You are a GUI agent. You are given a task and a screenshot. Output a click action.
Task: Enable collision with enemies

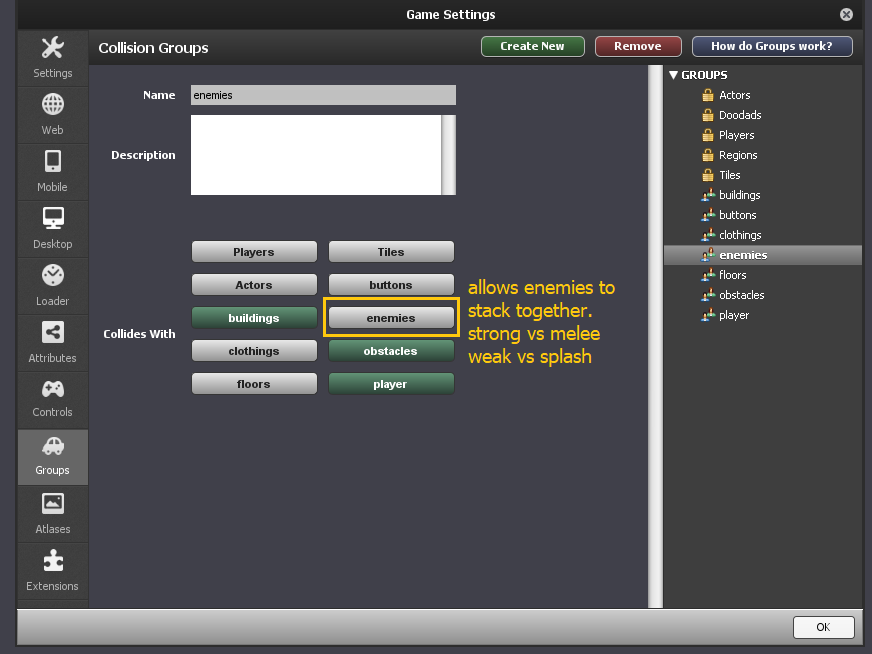click(391, 318)
